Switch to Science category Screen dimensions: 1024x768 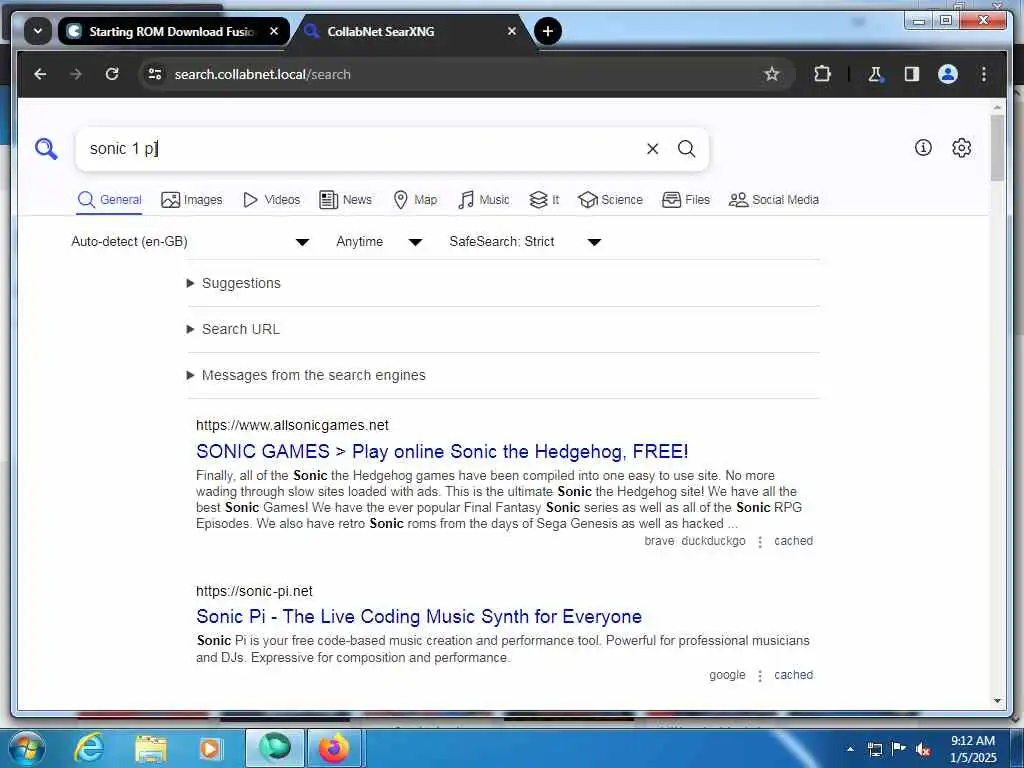610,200
